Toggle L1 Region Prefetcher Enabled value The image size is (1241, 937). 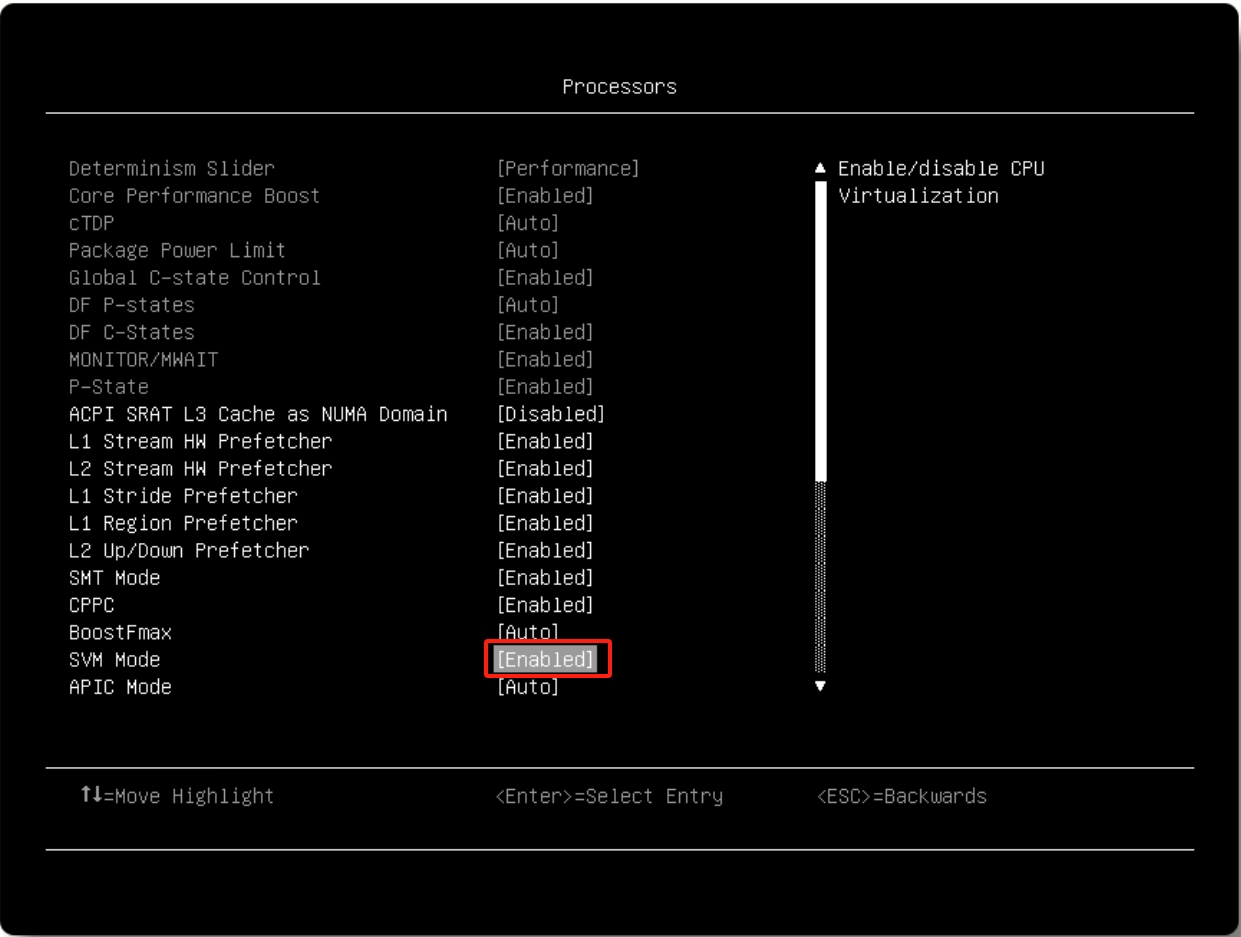point(545,523)
